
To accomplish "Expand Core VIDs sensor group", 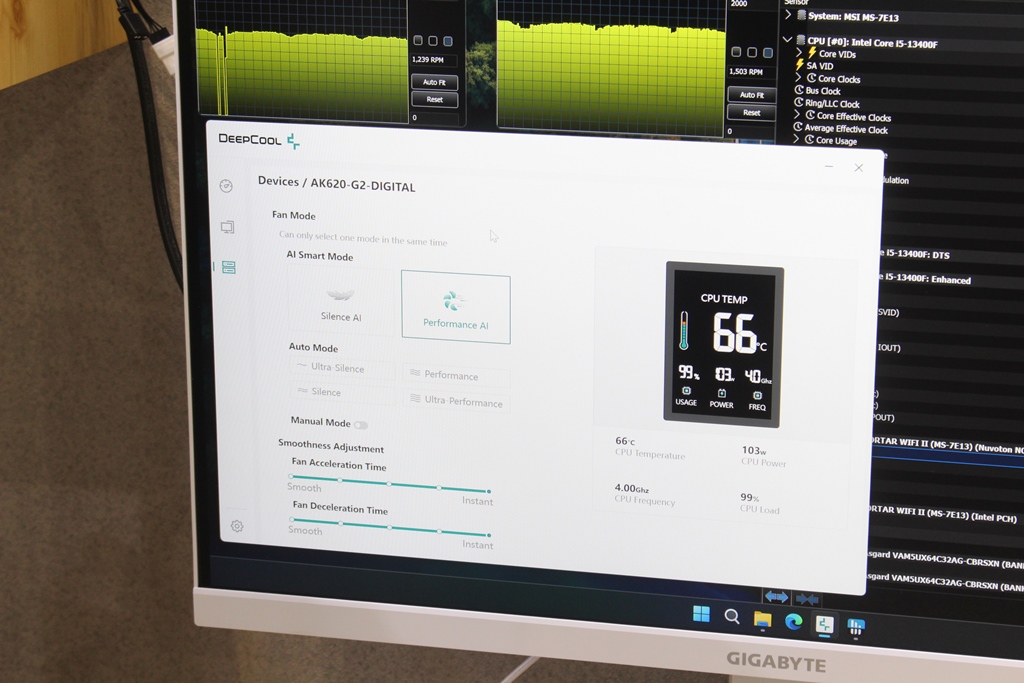I will point(799,52).
